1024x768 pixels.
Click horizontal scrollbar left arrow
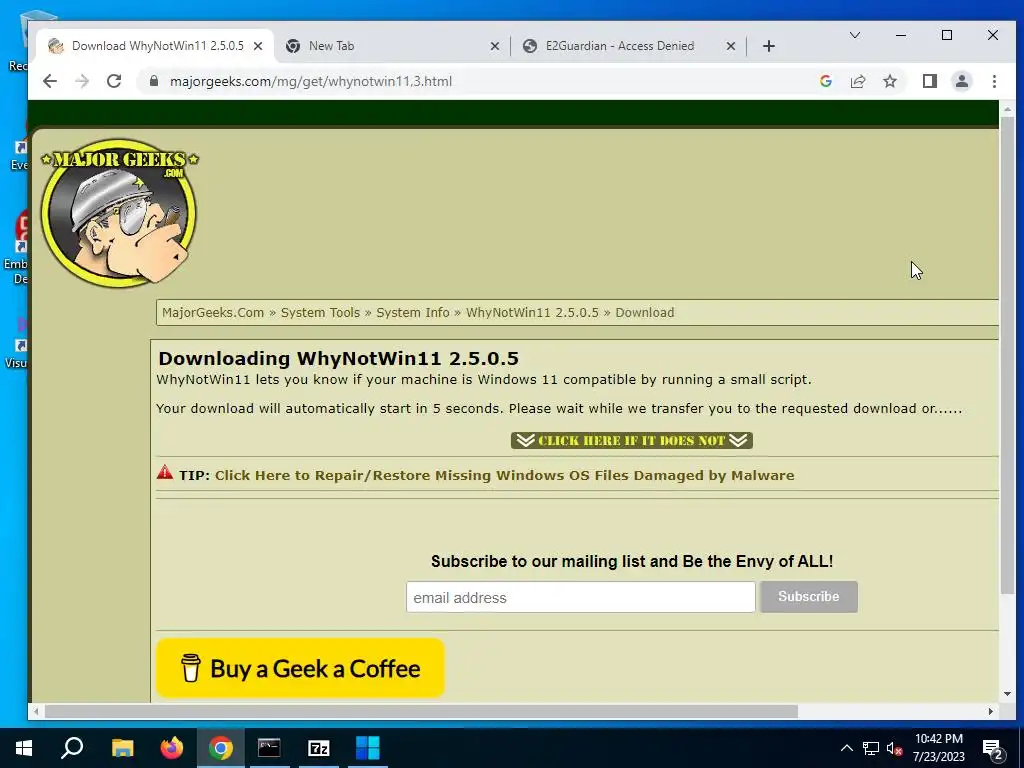[x=36, y=711]
